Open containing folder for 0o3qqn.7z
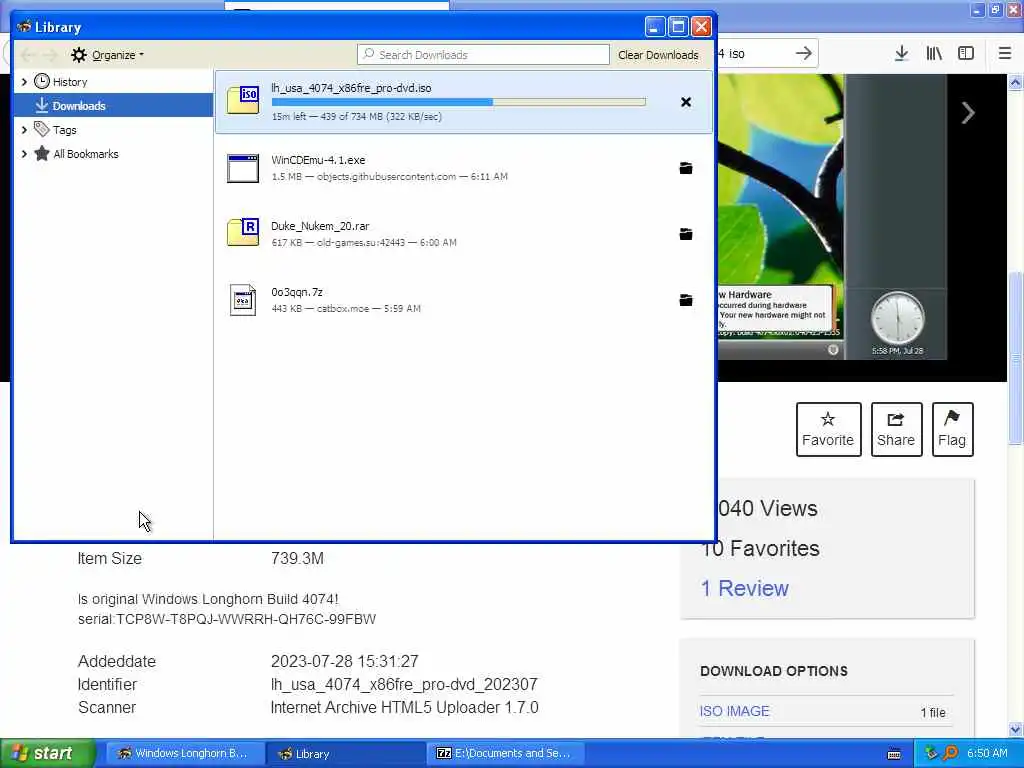The width and height of the screenshot is (1024, 768). coord(686,300)
